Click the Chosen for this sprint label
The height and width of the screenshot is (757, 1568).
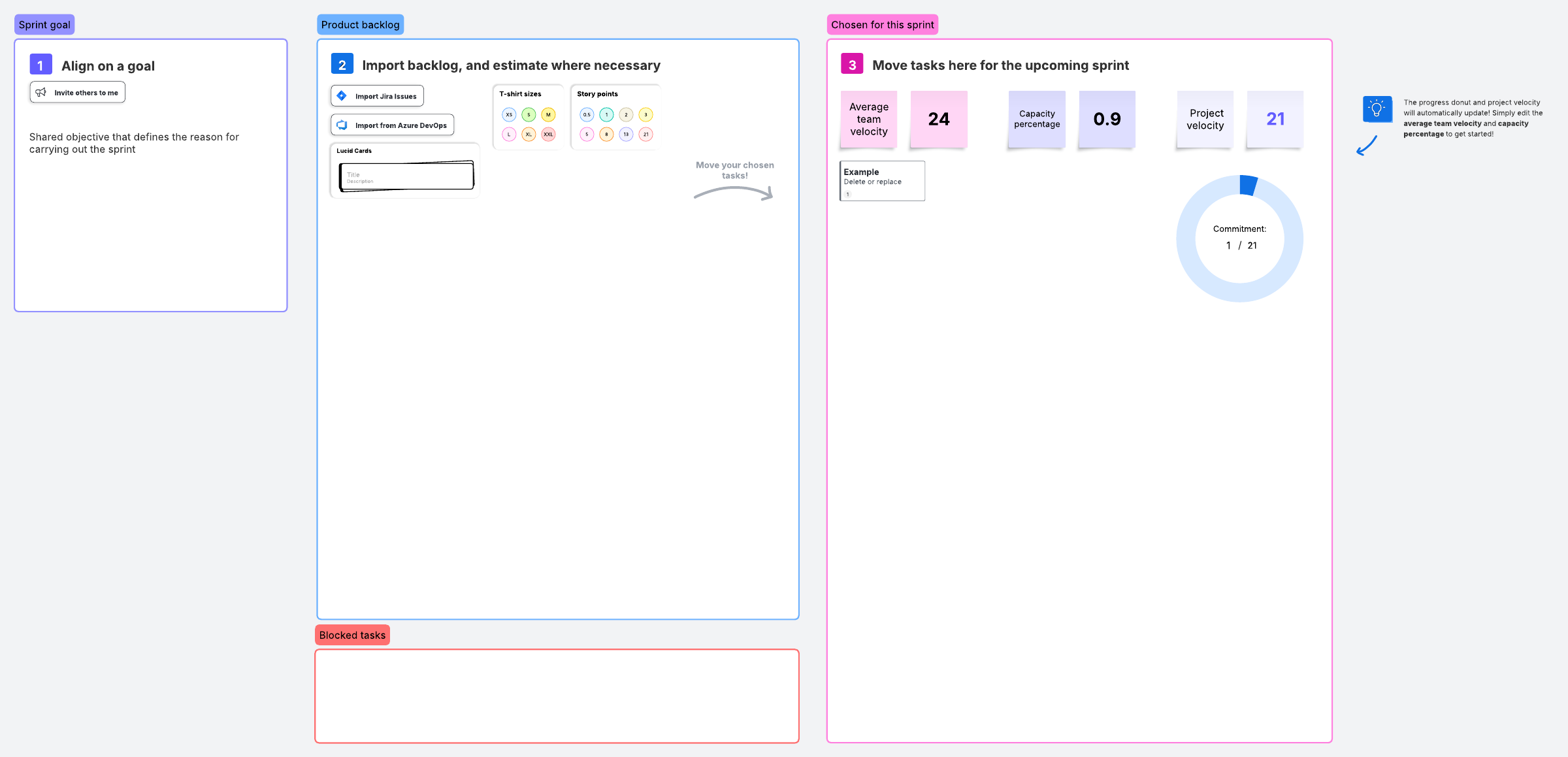click(882, 25)
